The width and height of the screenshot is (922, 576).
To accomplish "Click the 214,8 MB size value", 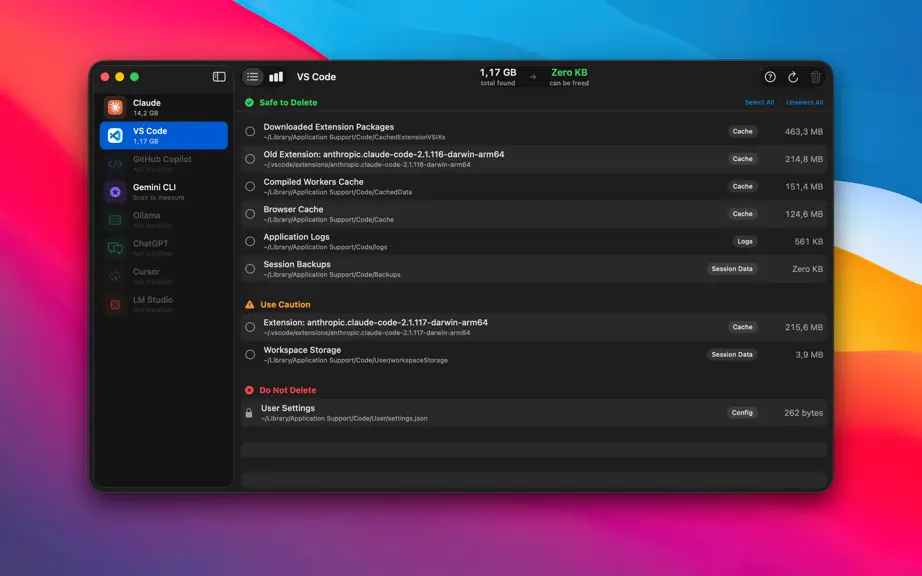I will coord(803,159).
